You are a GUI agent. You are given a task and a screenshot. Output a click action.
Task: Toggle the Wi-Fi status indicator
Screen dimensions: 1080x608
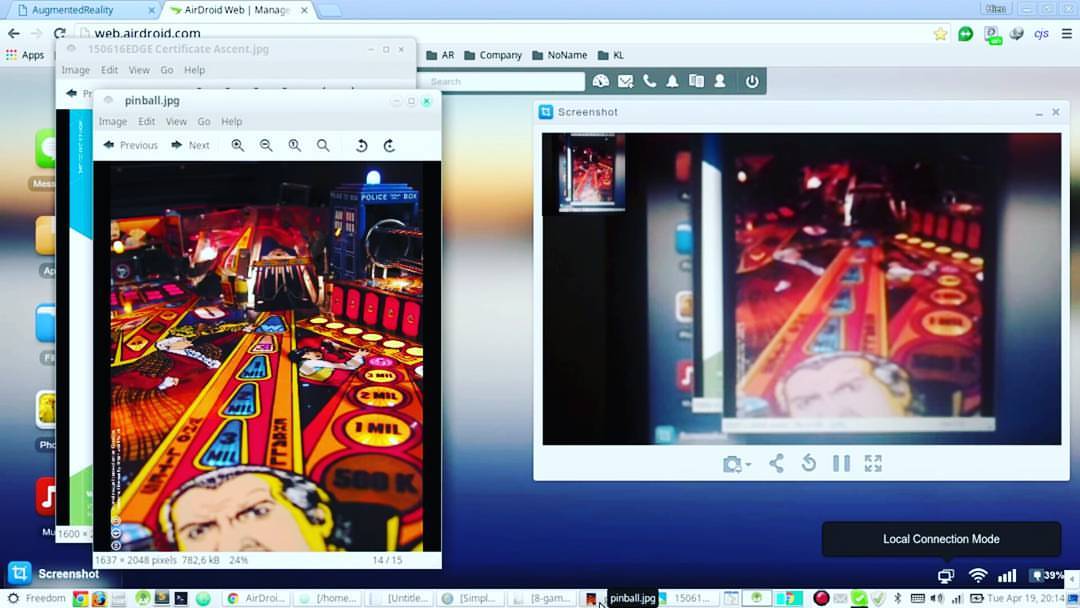pyautogui.click(x=977, y=575)
